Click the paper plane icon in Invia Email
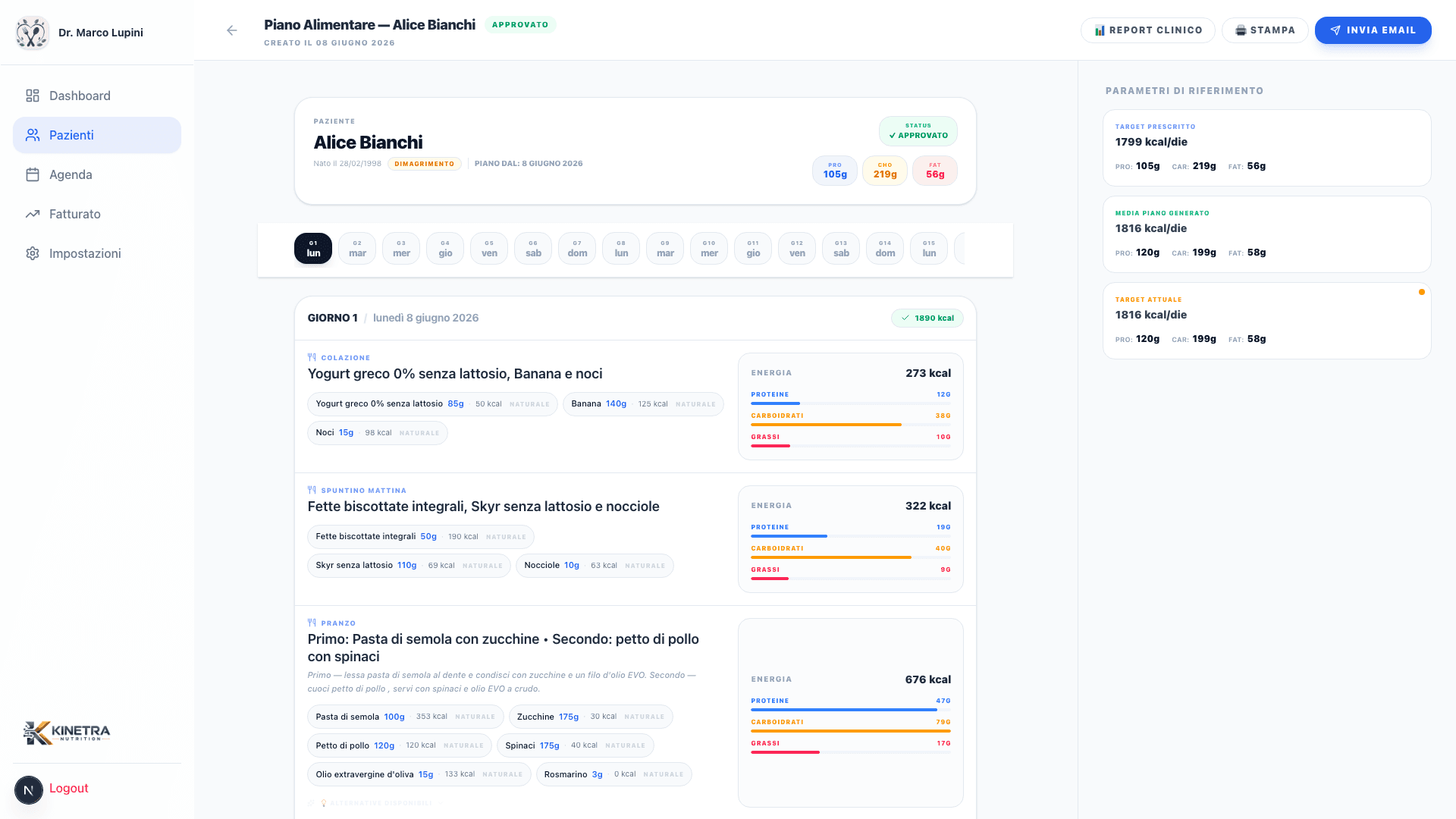Screen dimensions: 1456x819 (1335, 30)
